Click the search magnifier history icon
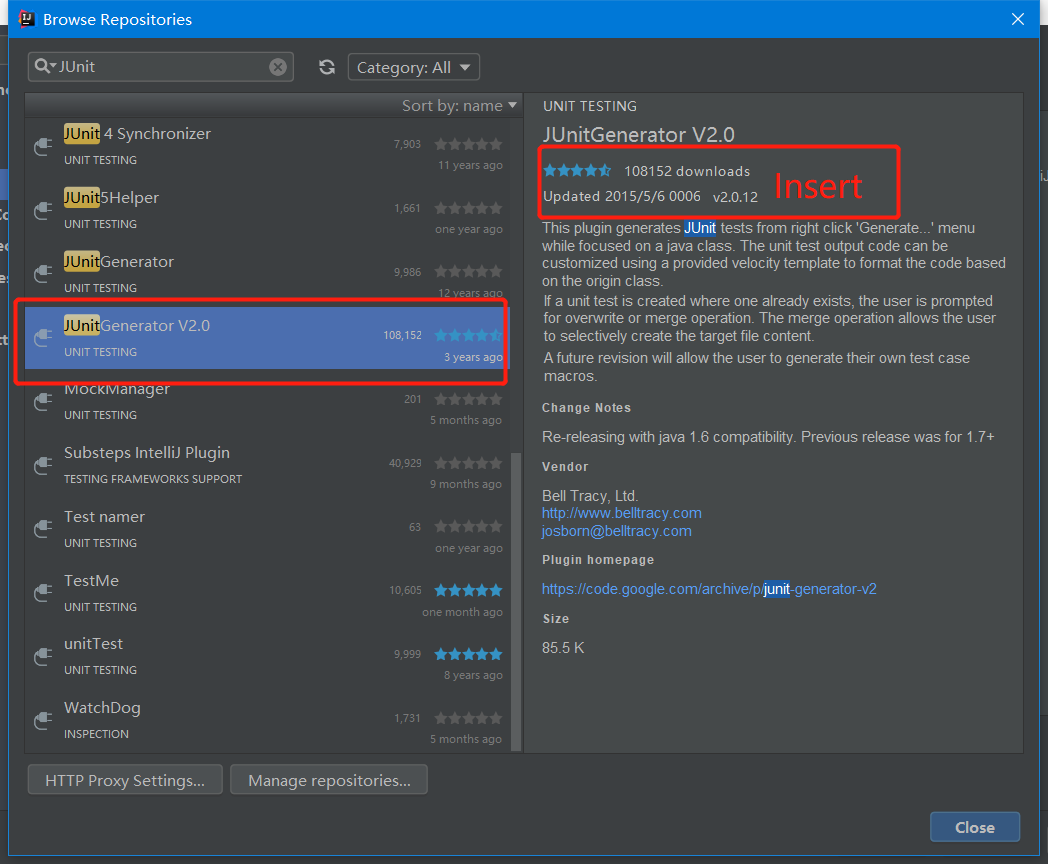1048x864 pixels. pyautogui.click(x=45, y=66)
